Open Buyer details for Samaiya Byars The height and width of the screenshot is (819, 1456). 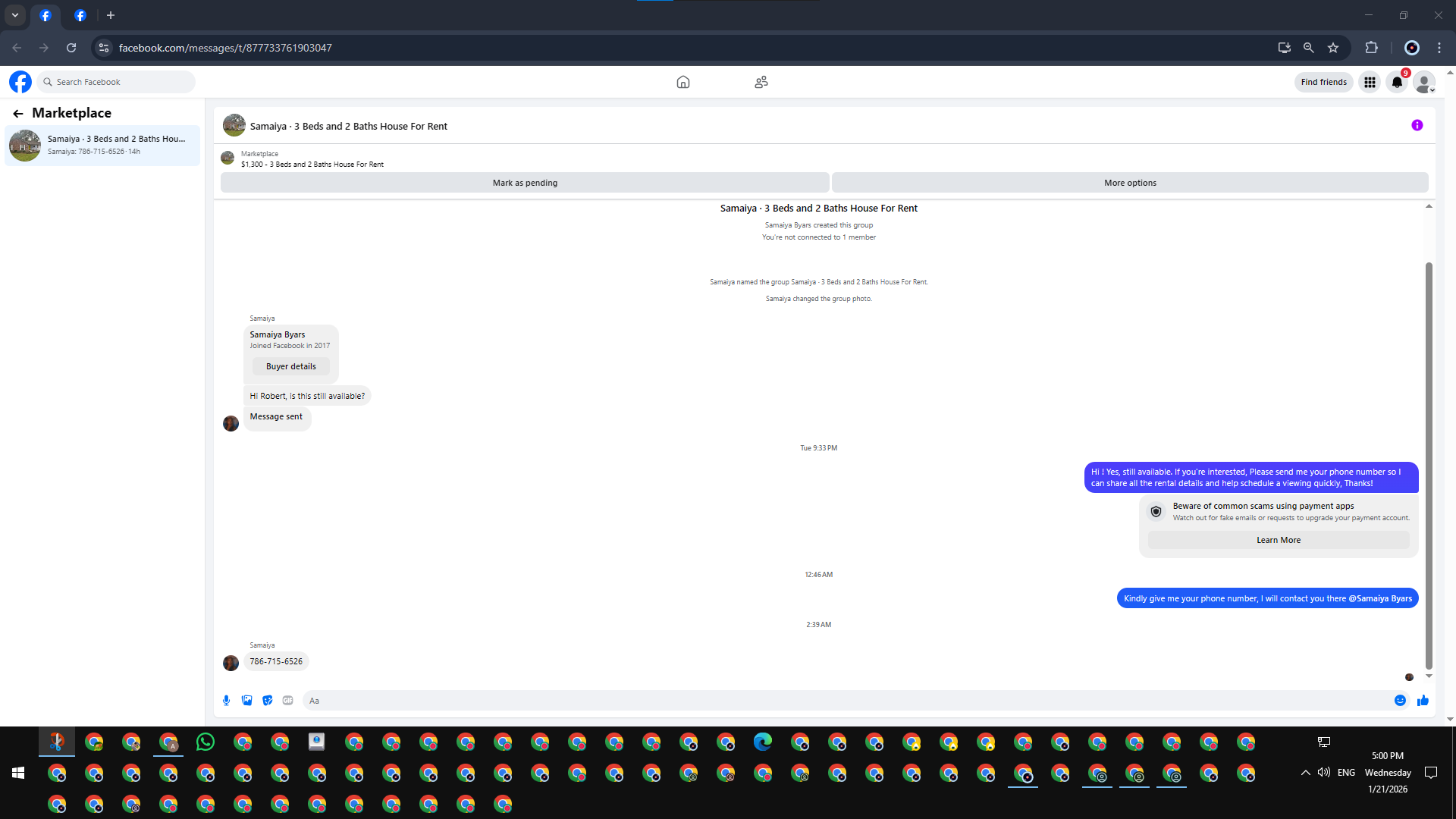tap(290, 366)
